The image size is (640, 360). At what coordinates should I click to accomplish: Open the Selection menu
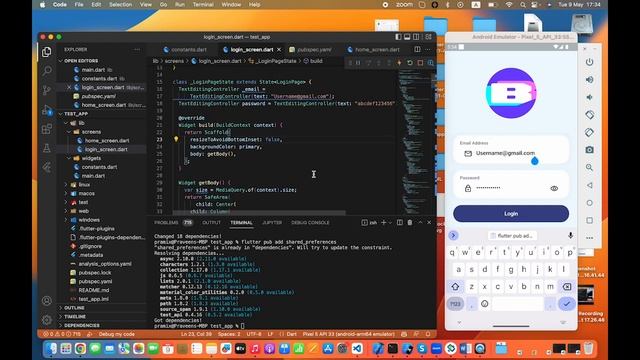pos(120,4)
